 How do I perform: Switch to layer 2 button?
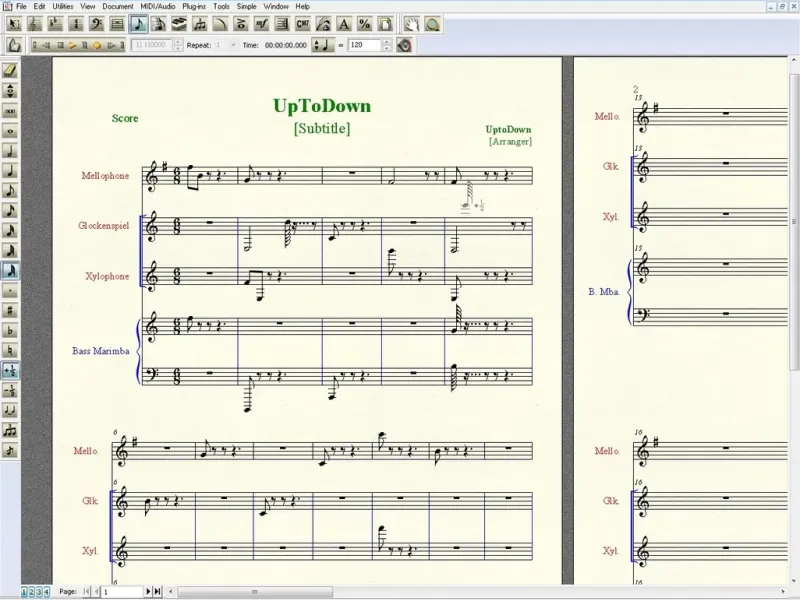32,591
